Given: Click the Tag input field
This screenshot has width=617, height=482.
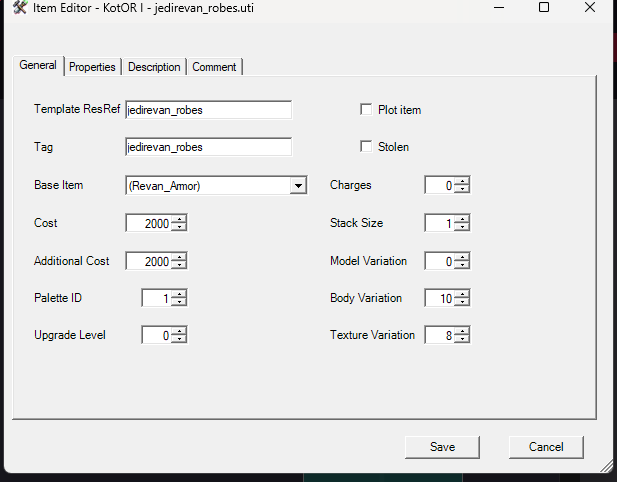Looking at the screenshot, I should pyautogui.click(x=209, y=147).
